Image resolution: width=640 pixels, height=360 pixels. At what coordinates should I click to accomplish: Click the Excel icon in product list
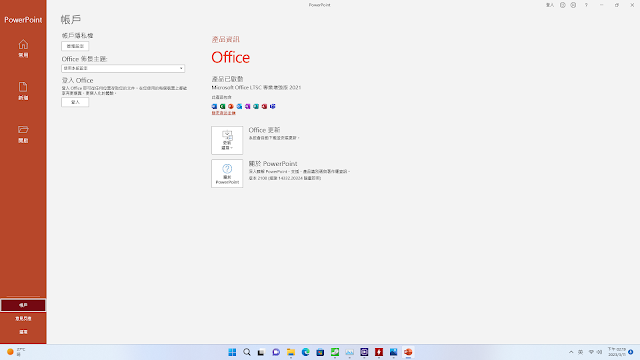[x=222, y=106]
